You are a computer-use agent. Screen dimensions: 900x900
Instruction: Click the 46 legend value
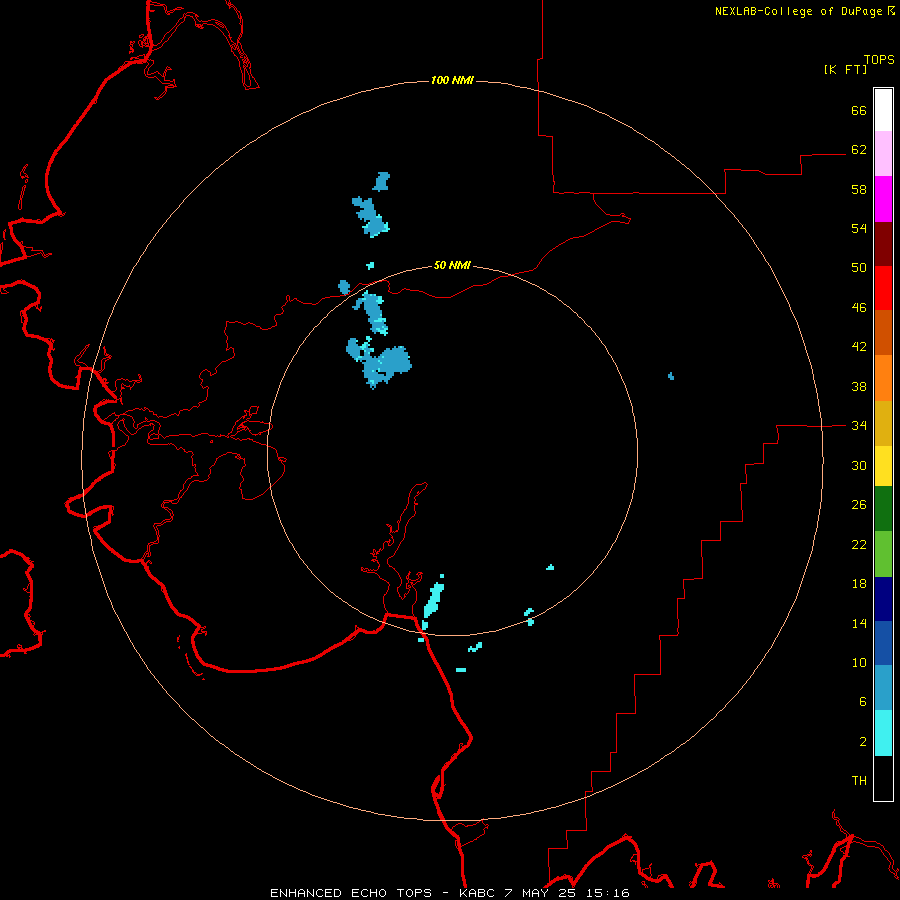(x=859, y=308)
